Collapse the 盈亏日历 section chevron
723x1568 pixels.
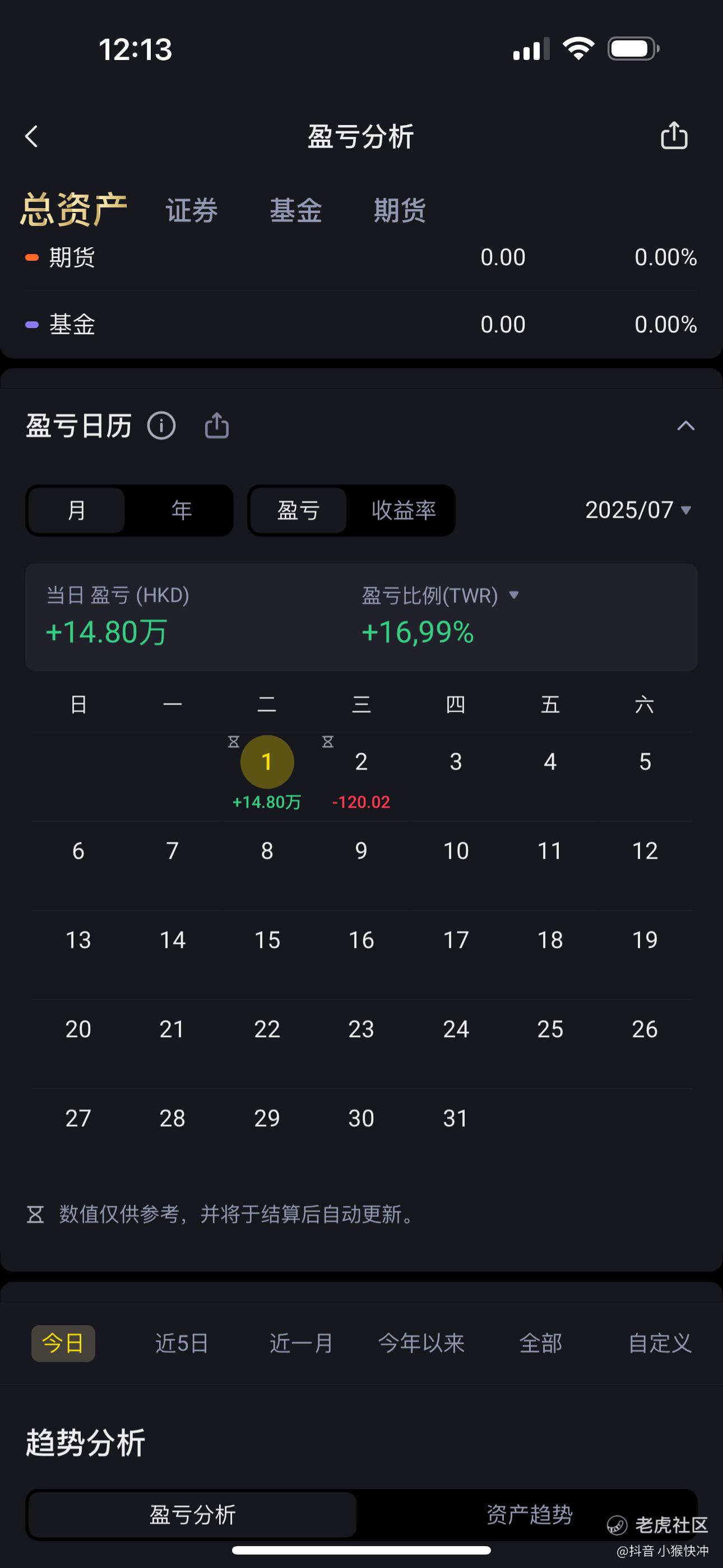686,426
